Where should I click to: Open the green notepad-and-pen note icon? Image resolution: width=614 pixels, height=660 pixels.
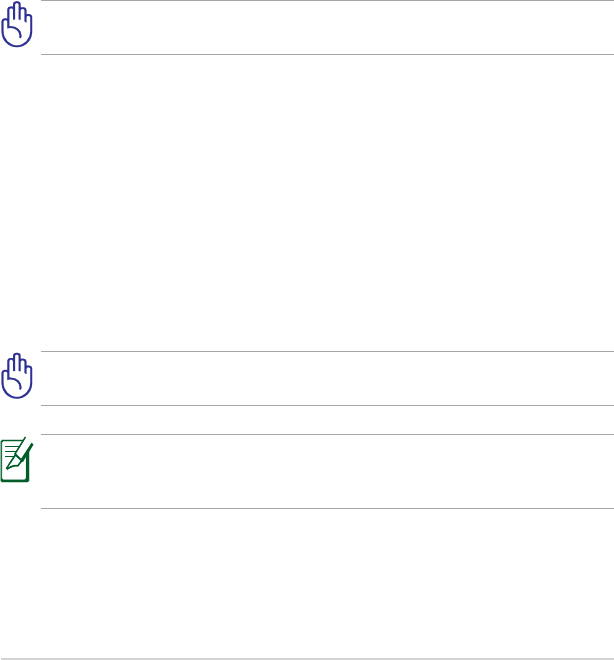(x=17, y=459)
